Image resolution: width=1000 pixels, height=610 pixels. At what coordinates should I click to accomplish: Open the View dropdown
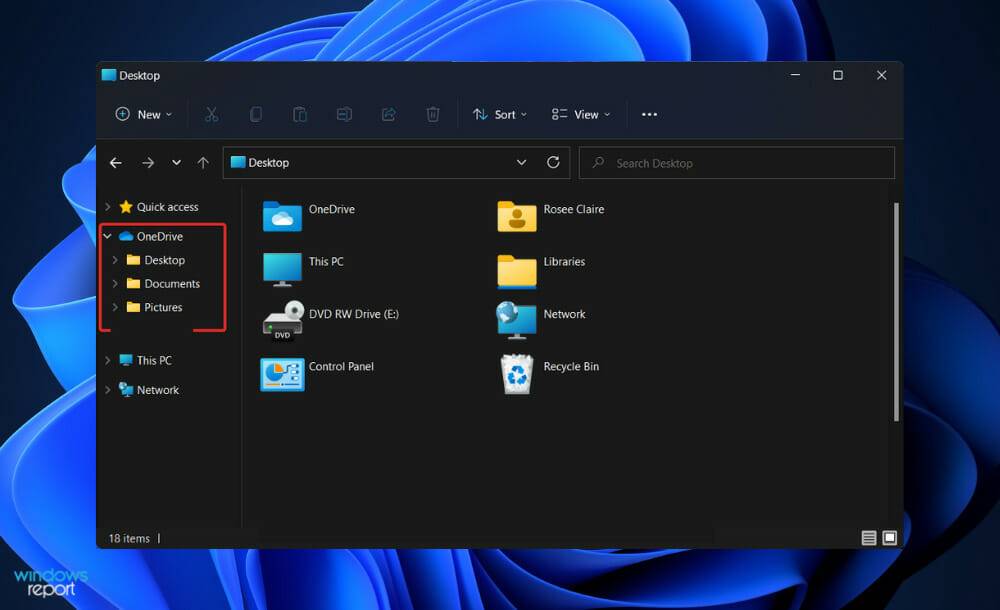pos(580,114)
